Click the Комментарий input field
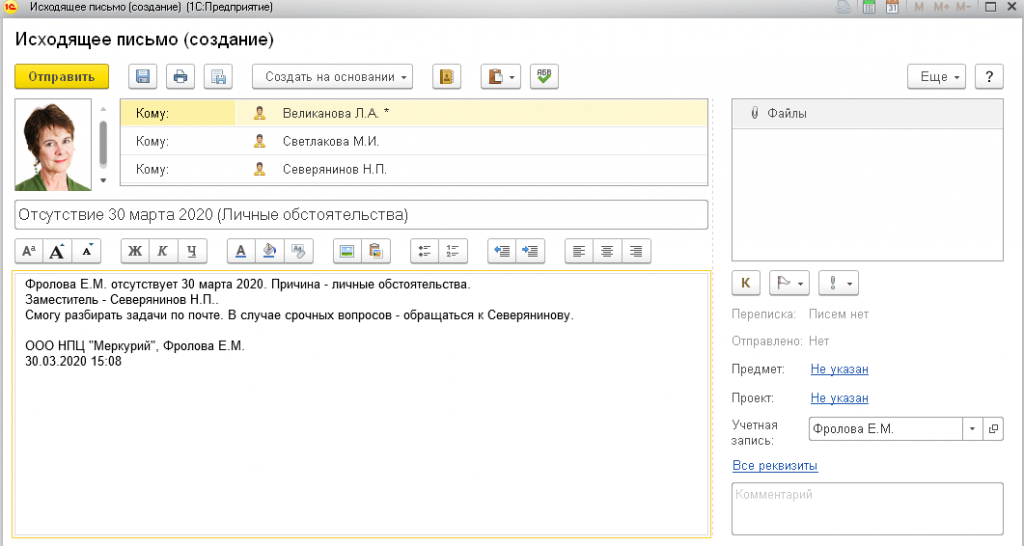The height and width of the screenshot is (546, 1024). [866, 508]
